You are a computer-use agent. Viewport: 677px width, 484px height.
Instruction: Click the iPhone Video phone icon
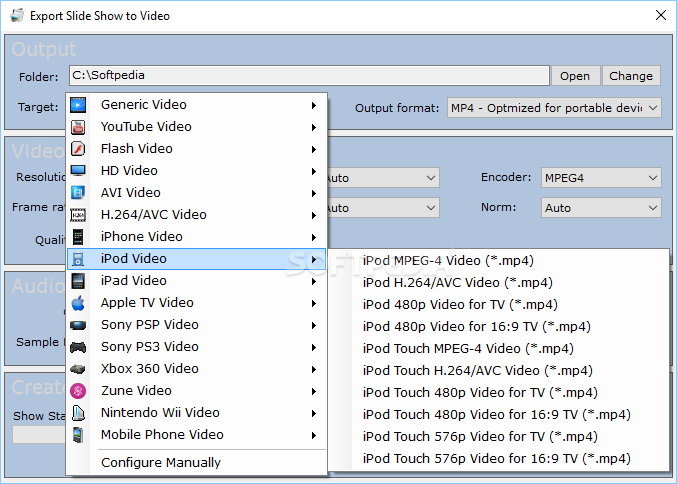[78, 237]
